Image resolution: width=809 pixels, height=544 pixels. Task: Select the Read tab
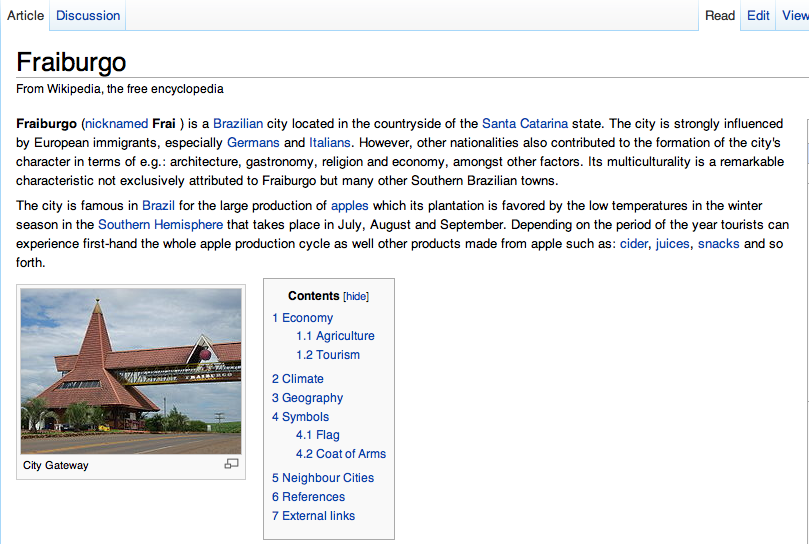coord(720,15)
